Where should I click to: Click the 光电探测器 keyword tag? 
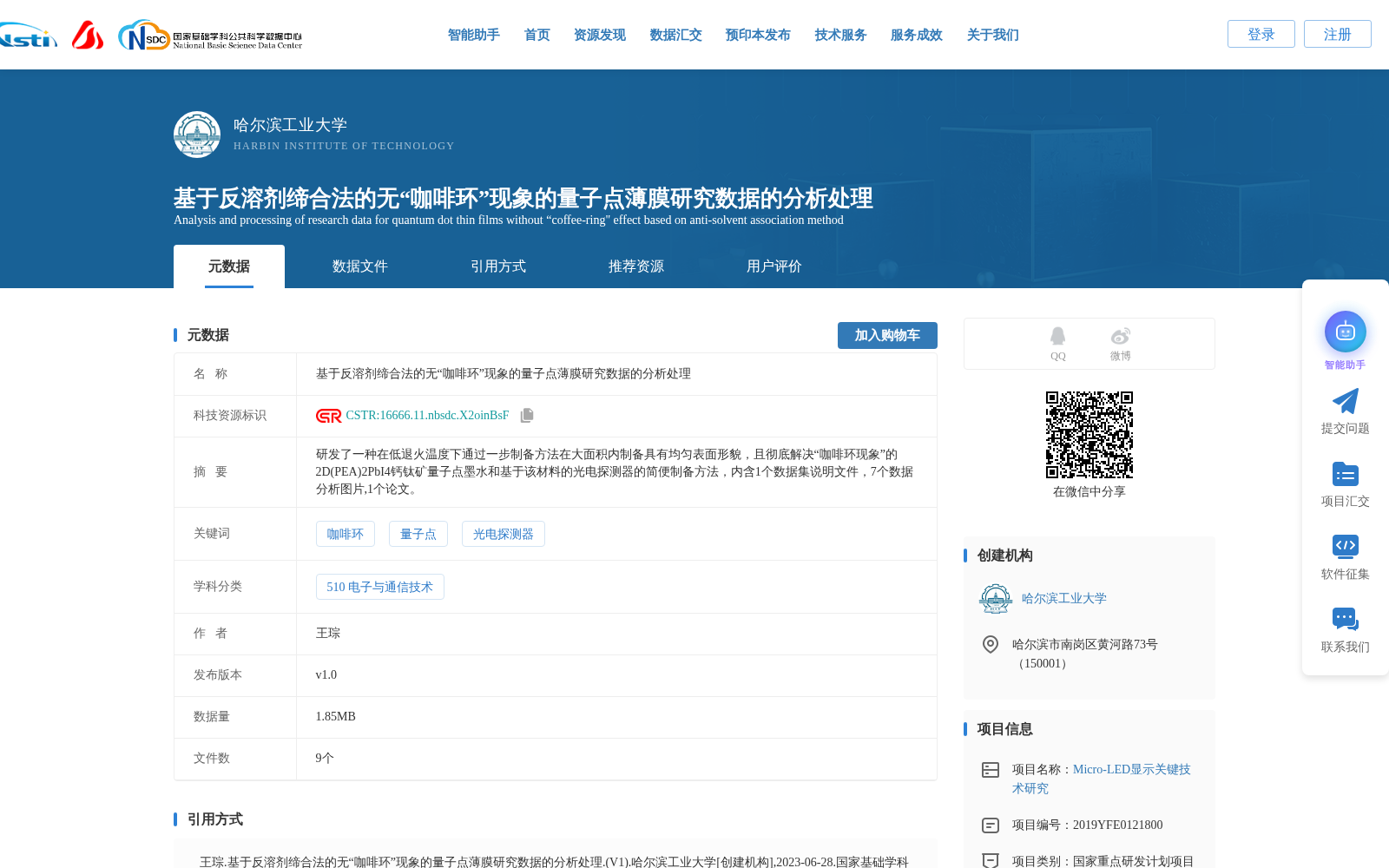504,534
